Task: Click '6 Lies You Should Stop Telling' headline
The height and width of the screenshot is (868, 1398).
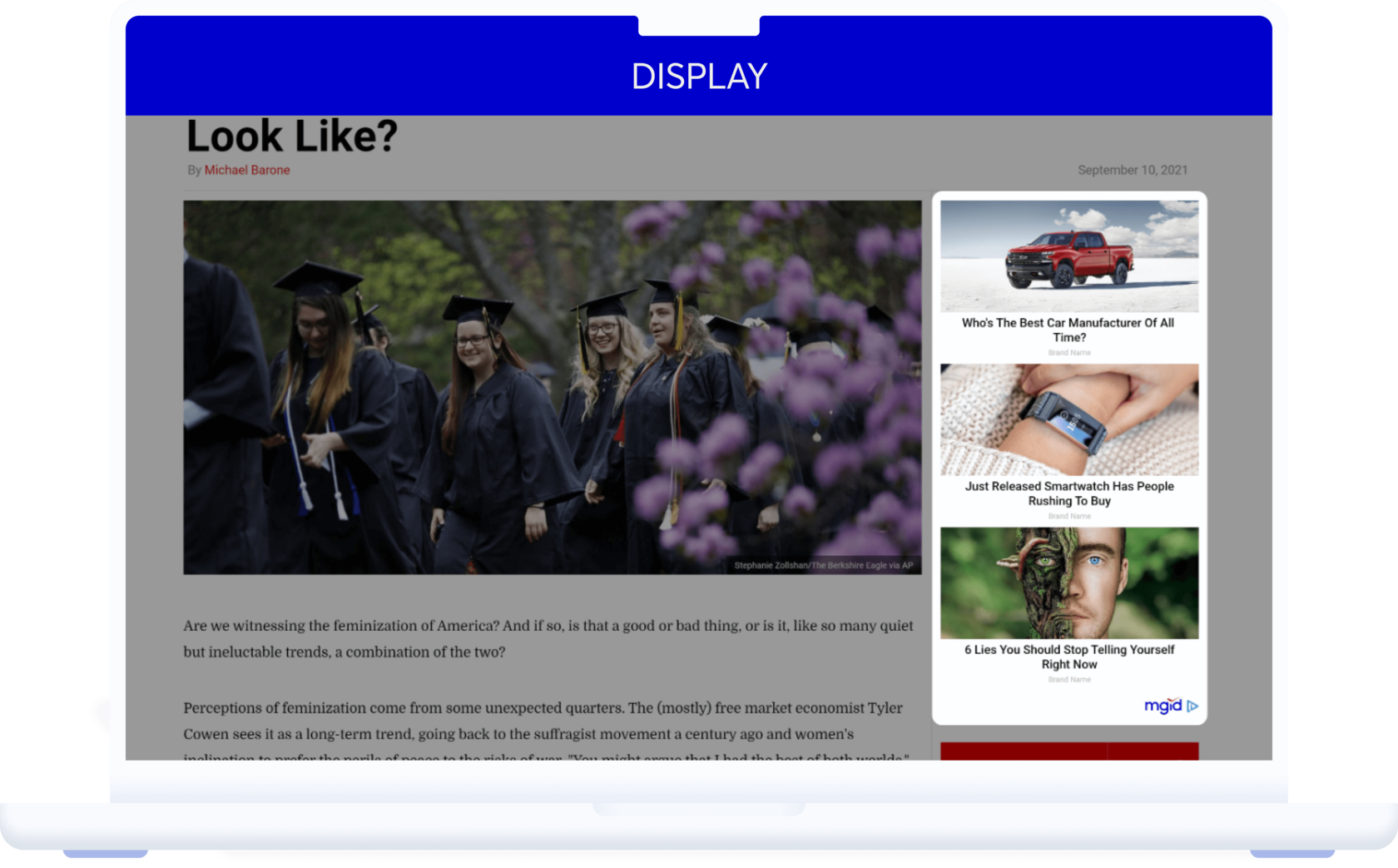Action: pyautogui.click(x=1069, y=657)
